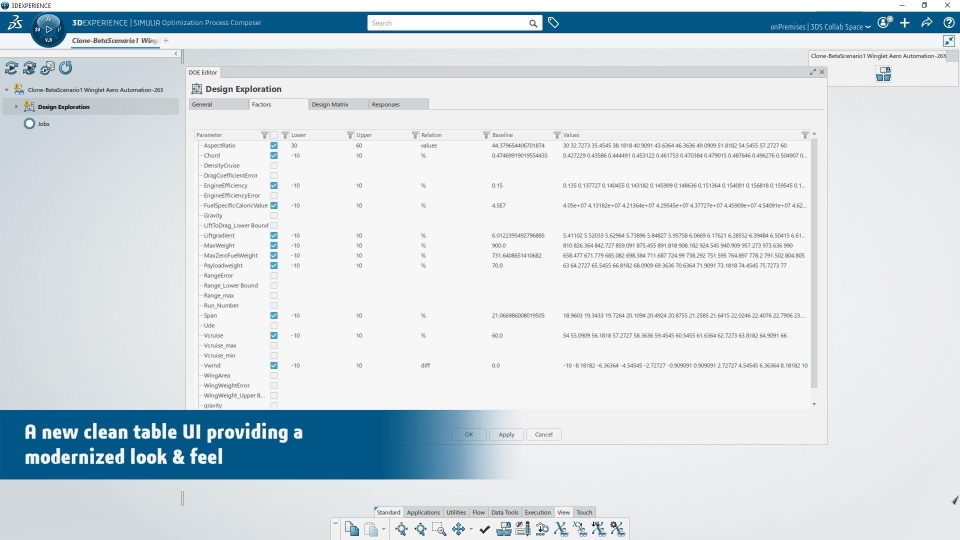Click the checkmark validate icon

484,529
